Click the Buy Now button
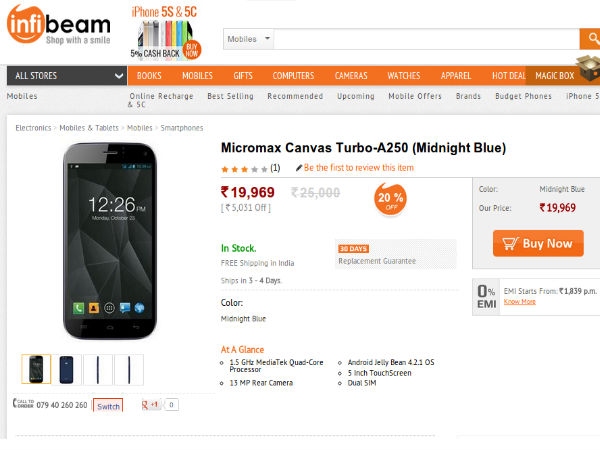Screen dimensions: 600x450 click(x=538, y=243)
